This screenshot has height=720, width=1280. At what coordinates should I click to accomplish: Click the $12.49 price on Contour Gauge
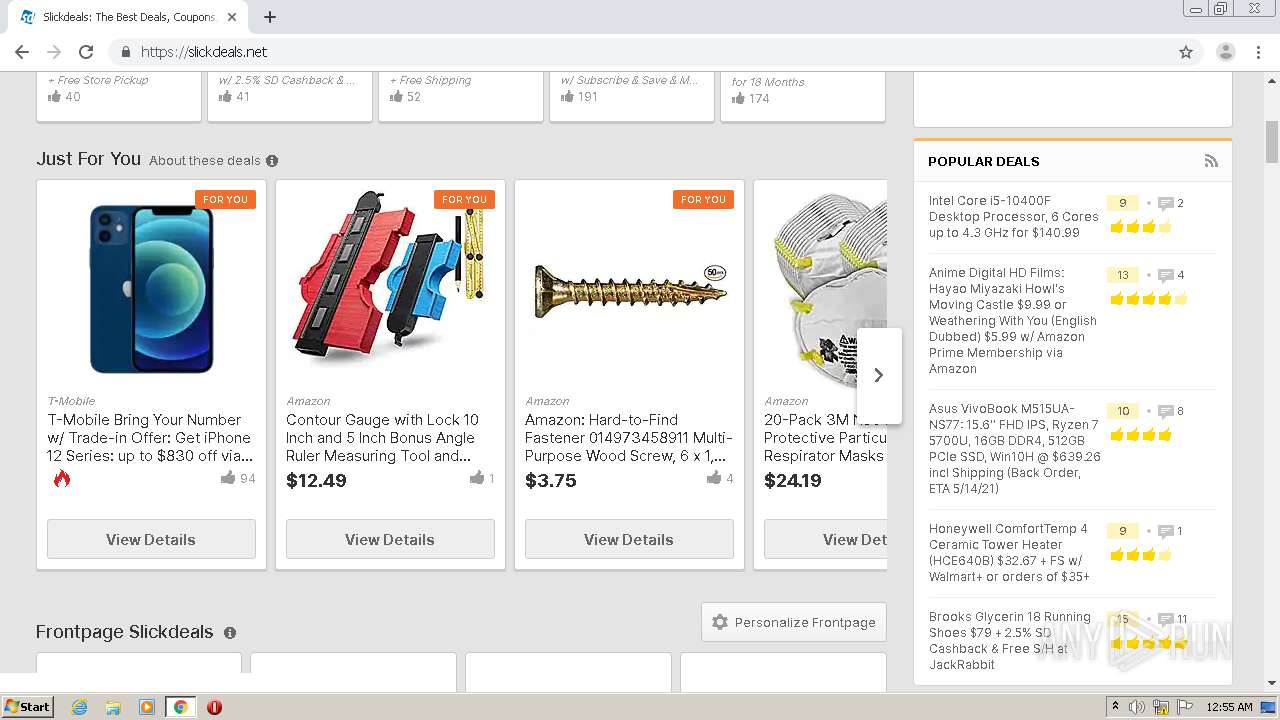point(316,481)
